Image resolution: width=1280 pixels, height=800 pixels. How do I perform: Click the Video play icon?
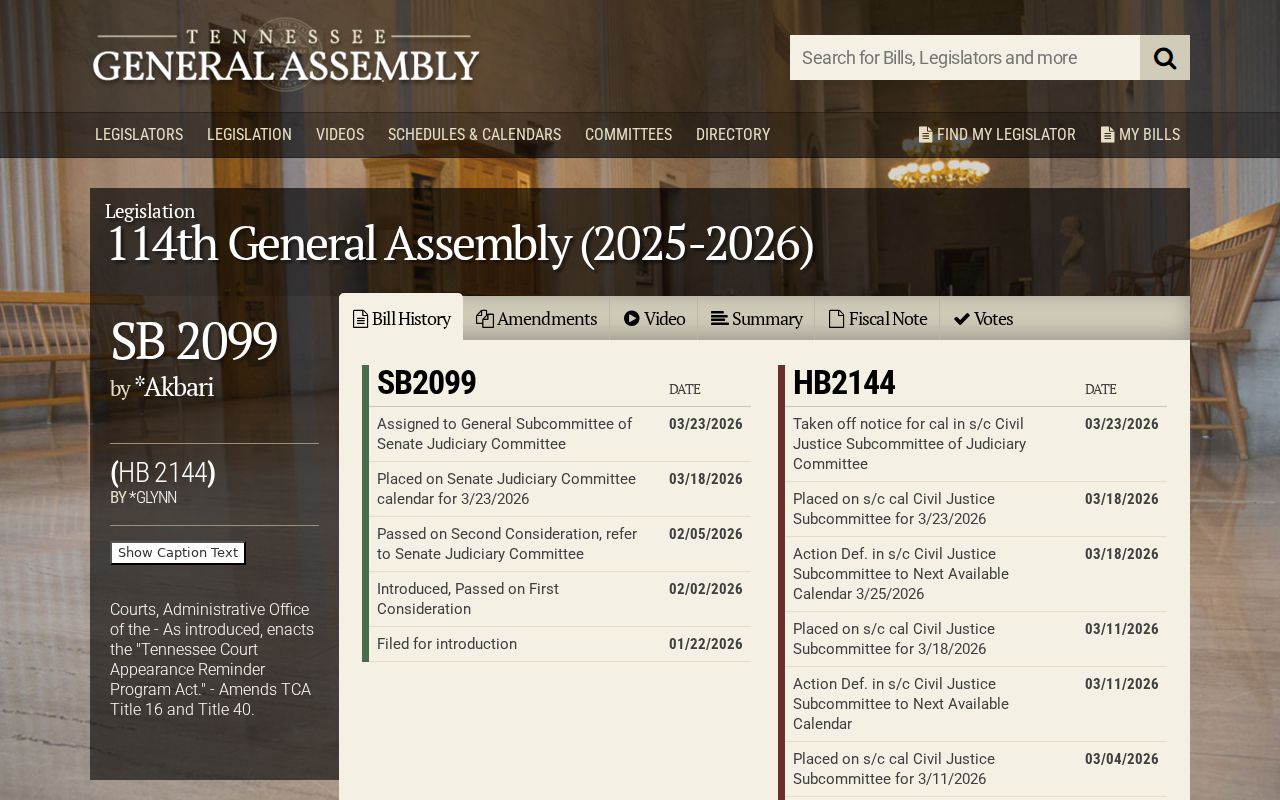point(632,318)
